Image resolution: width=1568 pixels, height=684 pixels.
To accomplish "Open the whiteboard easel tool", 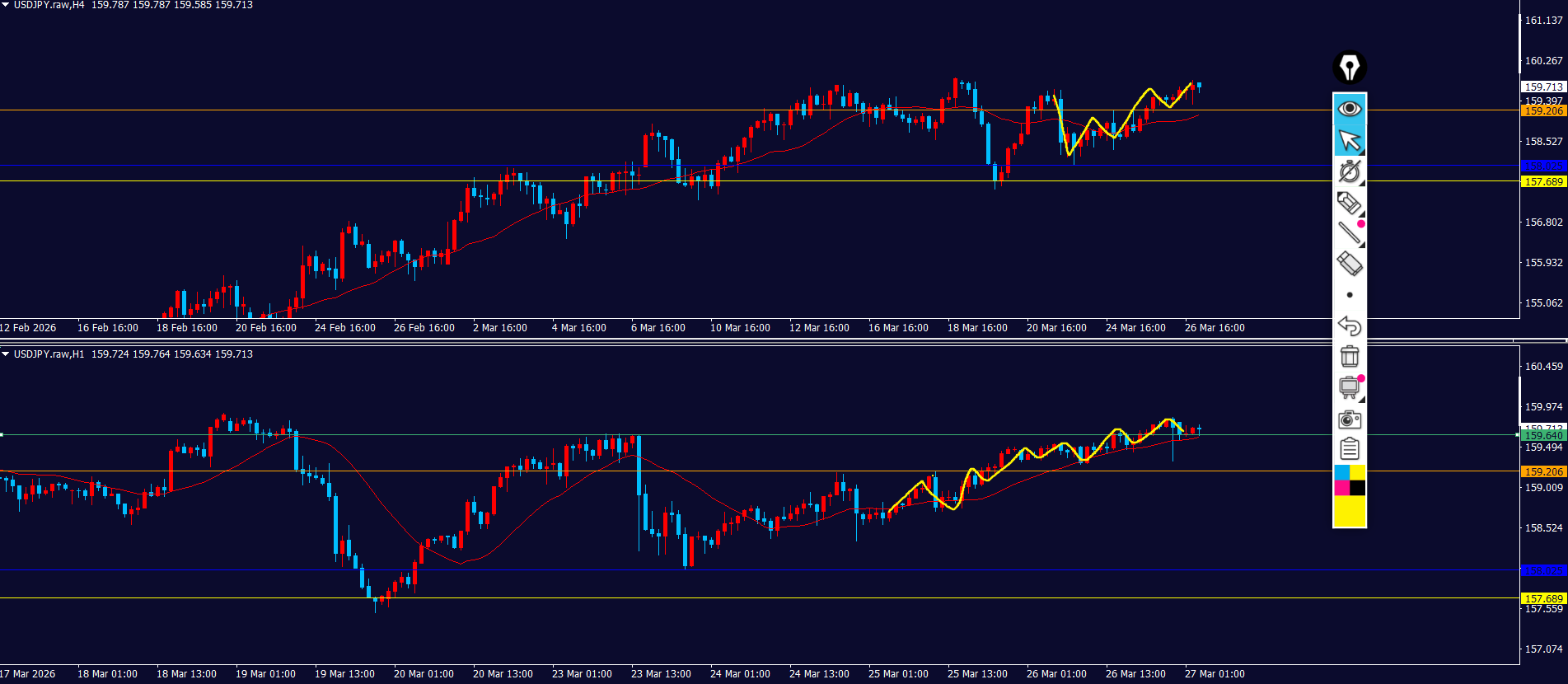I will point(1349,387).
